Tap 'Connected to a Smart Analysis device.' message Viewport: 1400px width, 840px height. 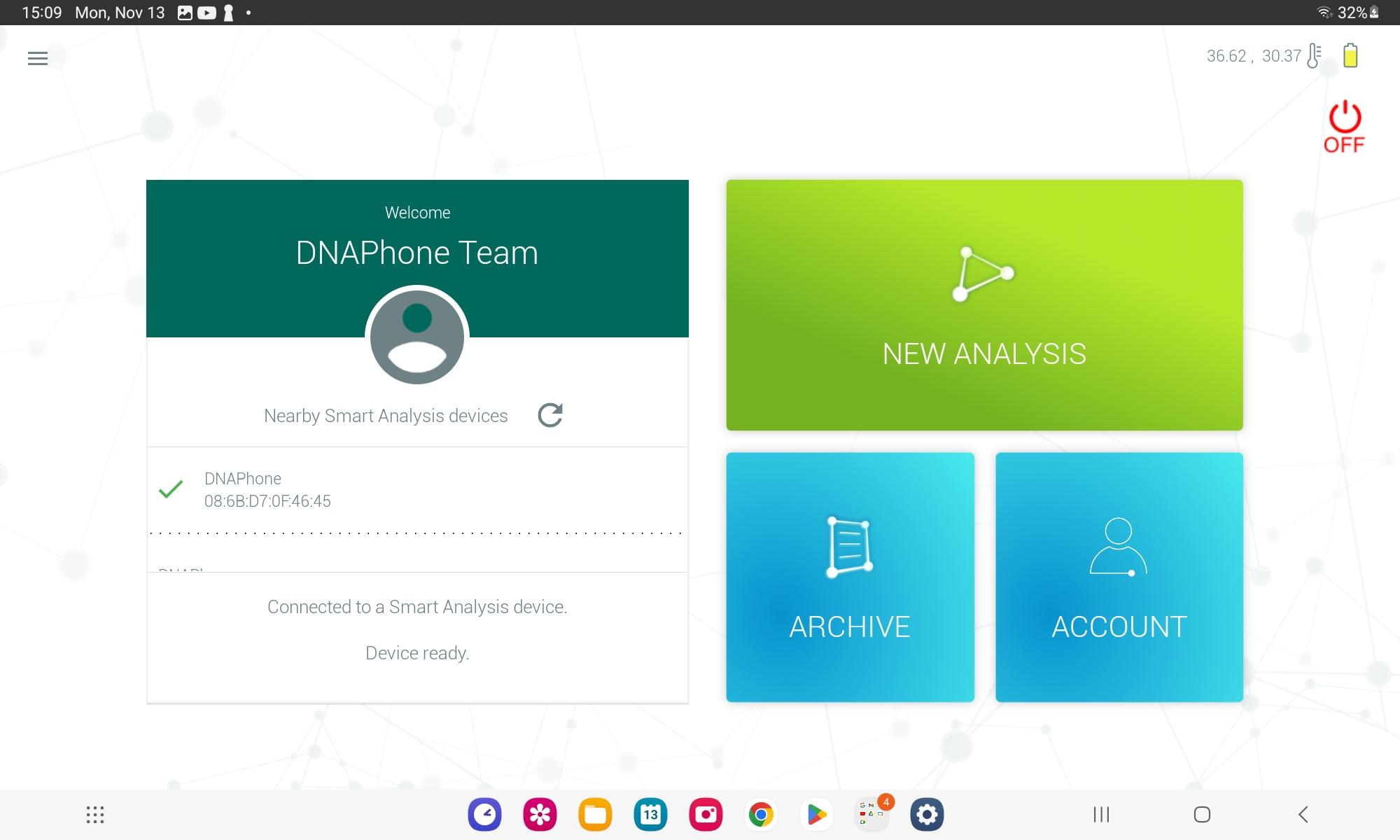[417, 607]
